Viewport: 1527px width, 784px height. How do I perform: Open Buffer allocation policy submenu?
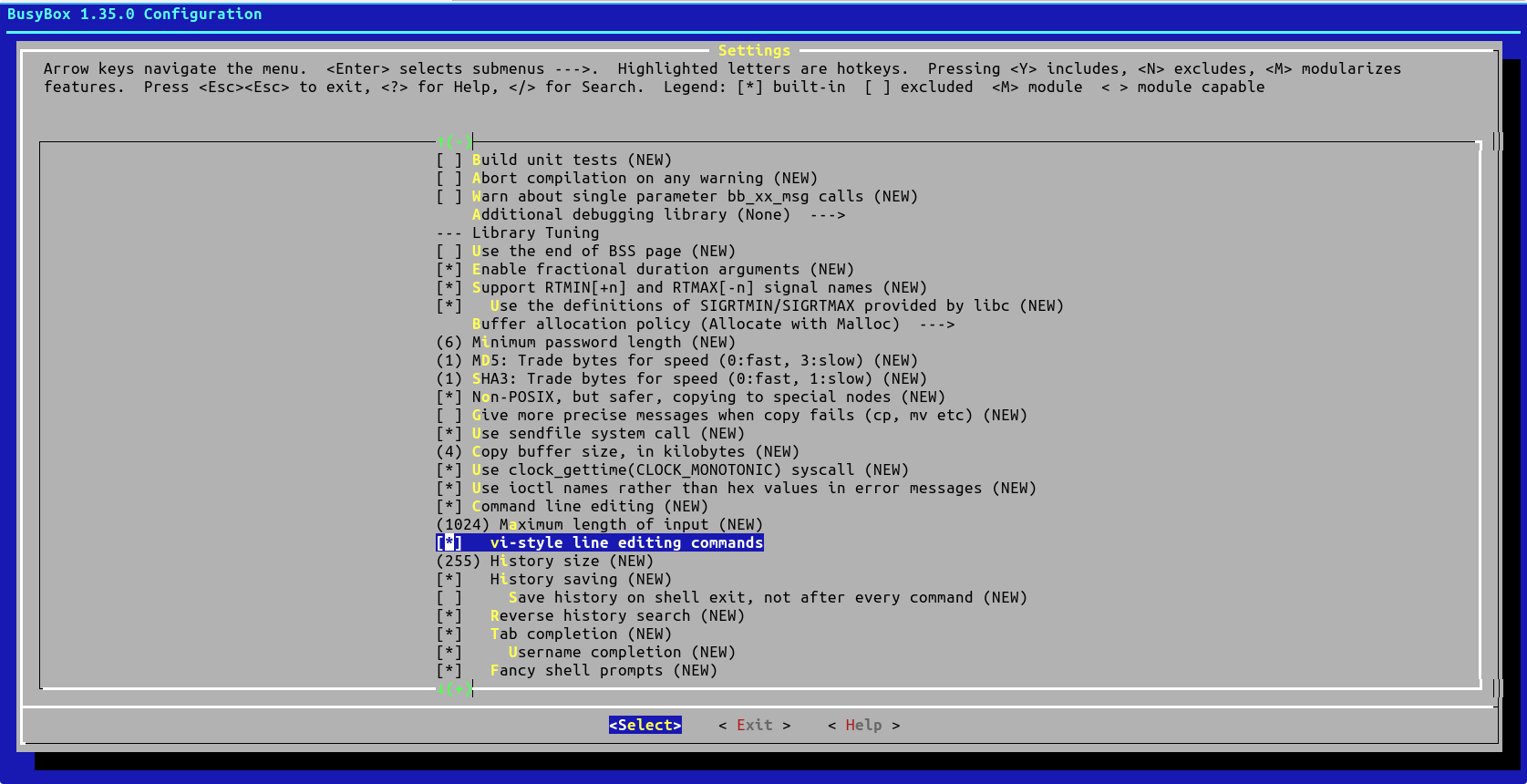[x=714, y=324]
